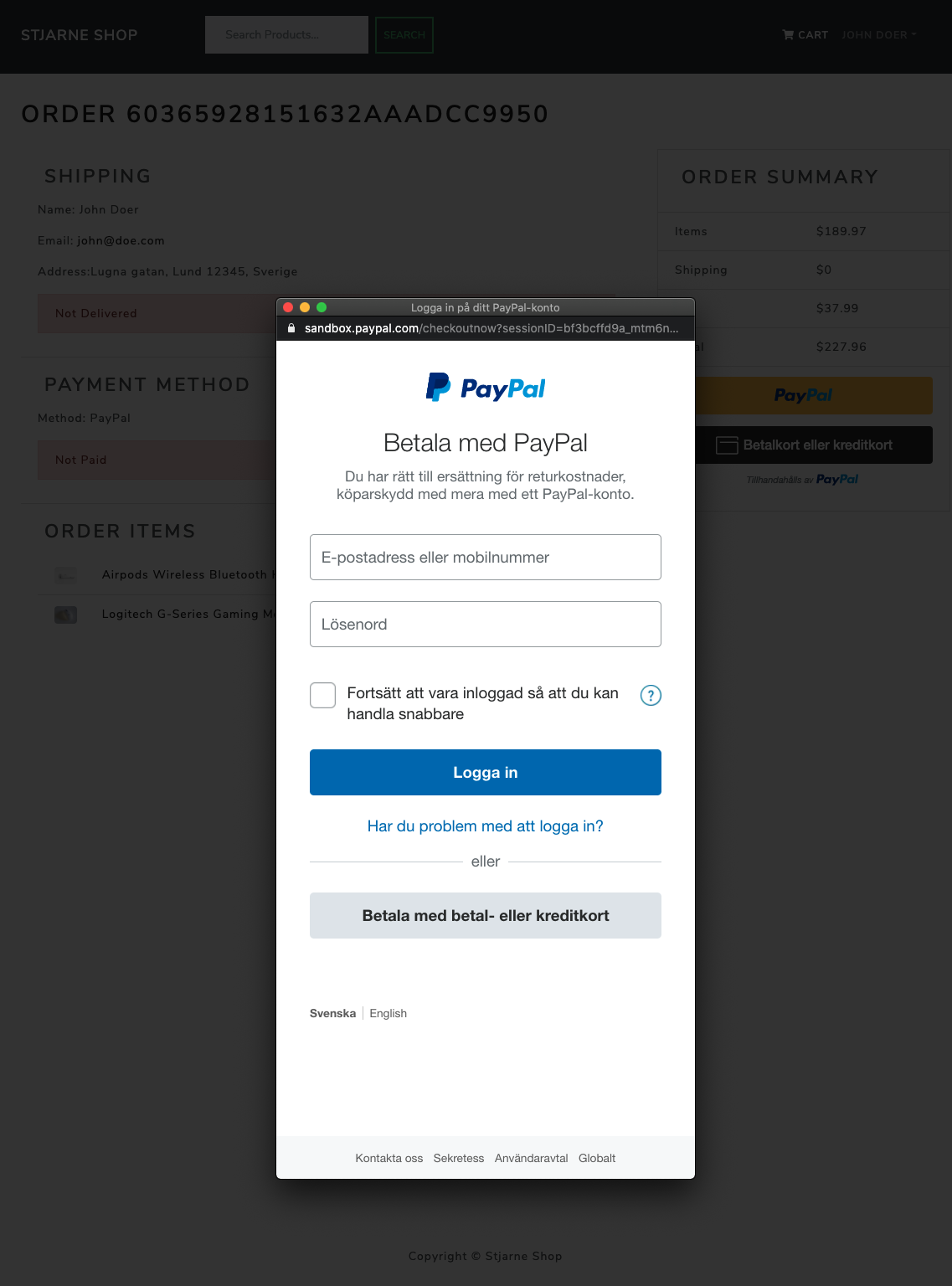Click the Logitech product thumbnail

pyautogui.click(x=65, y=615)
